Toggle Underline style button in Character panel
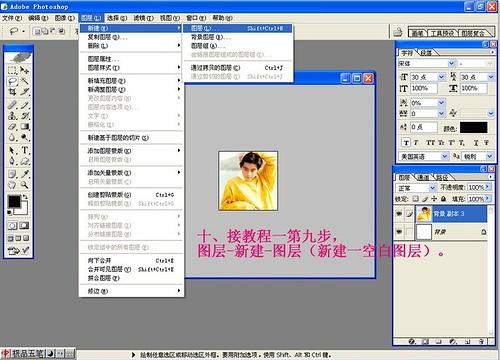The height and width of the screenshot is (360, 500). coord(476,143)
